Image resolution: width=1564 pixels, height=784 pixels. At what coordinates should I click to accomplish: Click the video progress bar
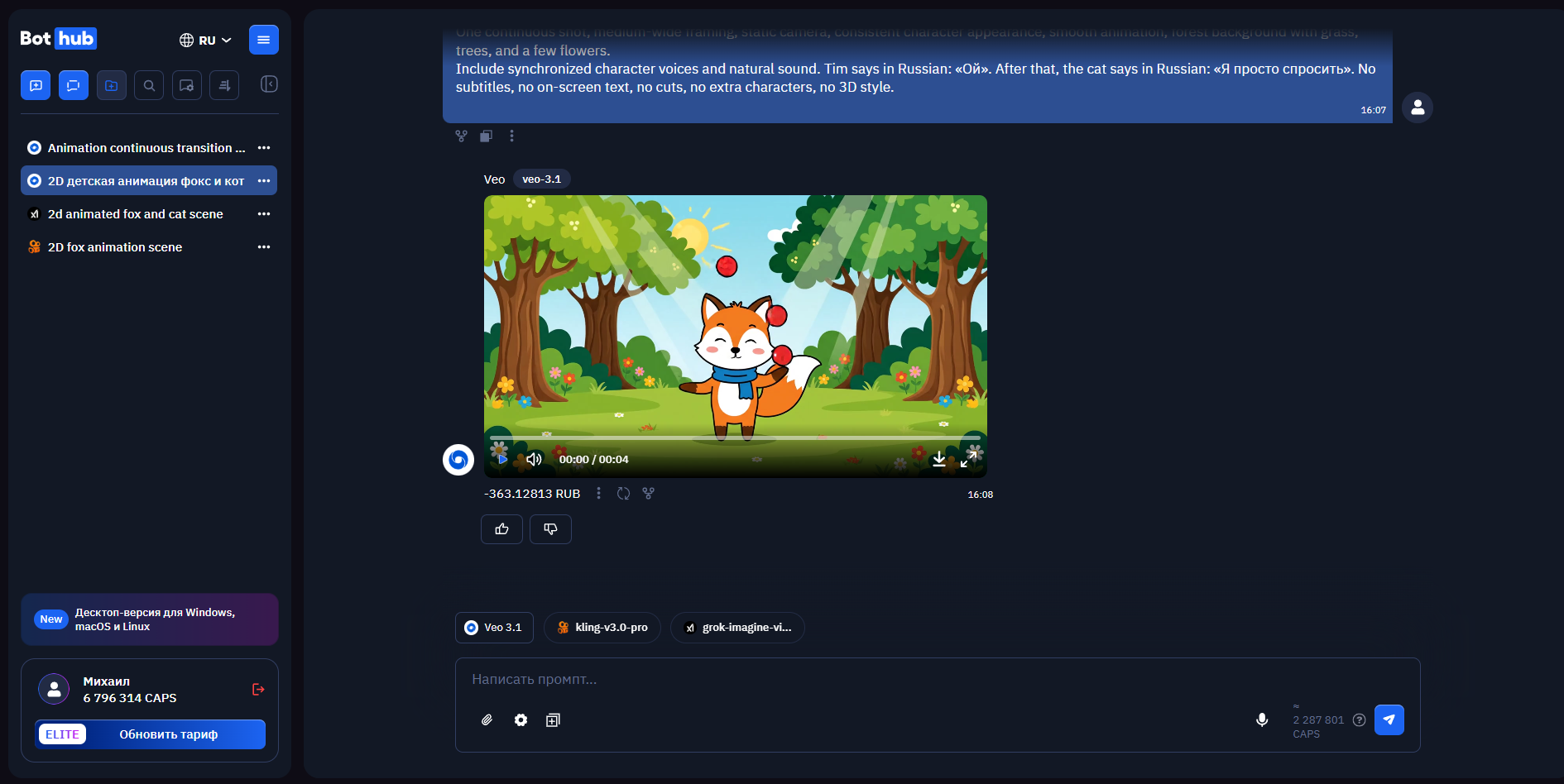tap(735, 437)
